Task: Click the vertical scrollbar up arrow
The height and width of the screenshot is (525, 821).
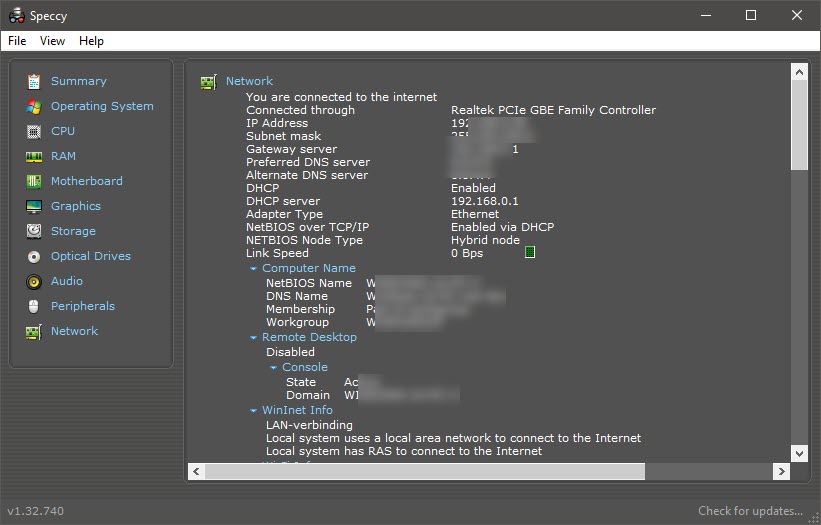Action: pos(799,72)
